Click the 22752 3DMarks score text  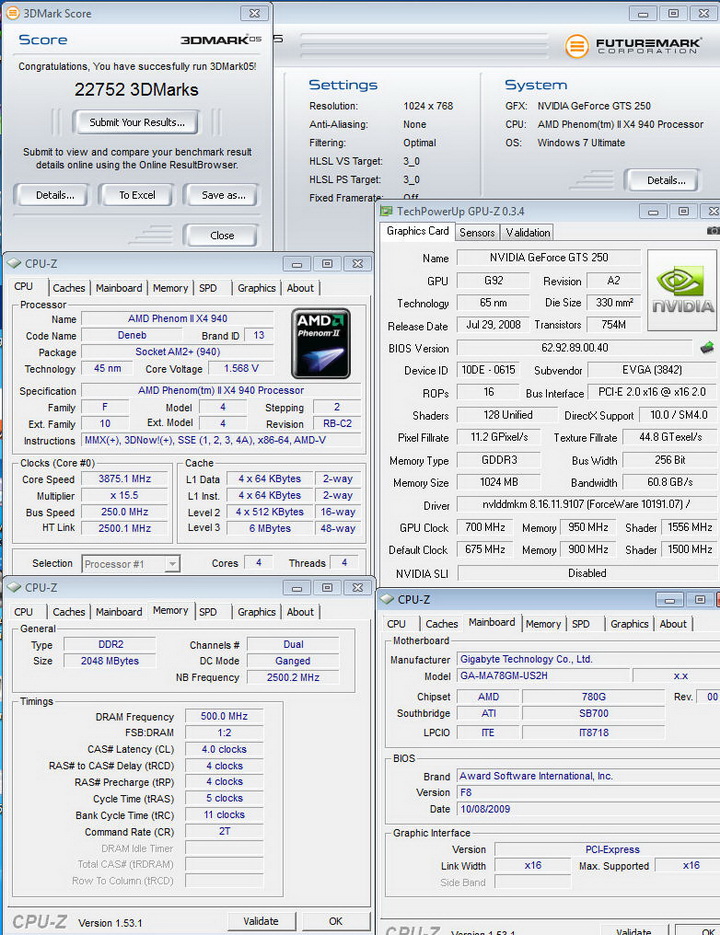[136, 89]
